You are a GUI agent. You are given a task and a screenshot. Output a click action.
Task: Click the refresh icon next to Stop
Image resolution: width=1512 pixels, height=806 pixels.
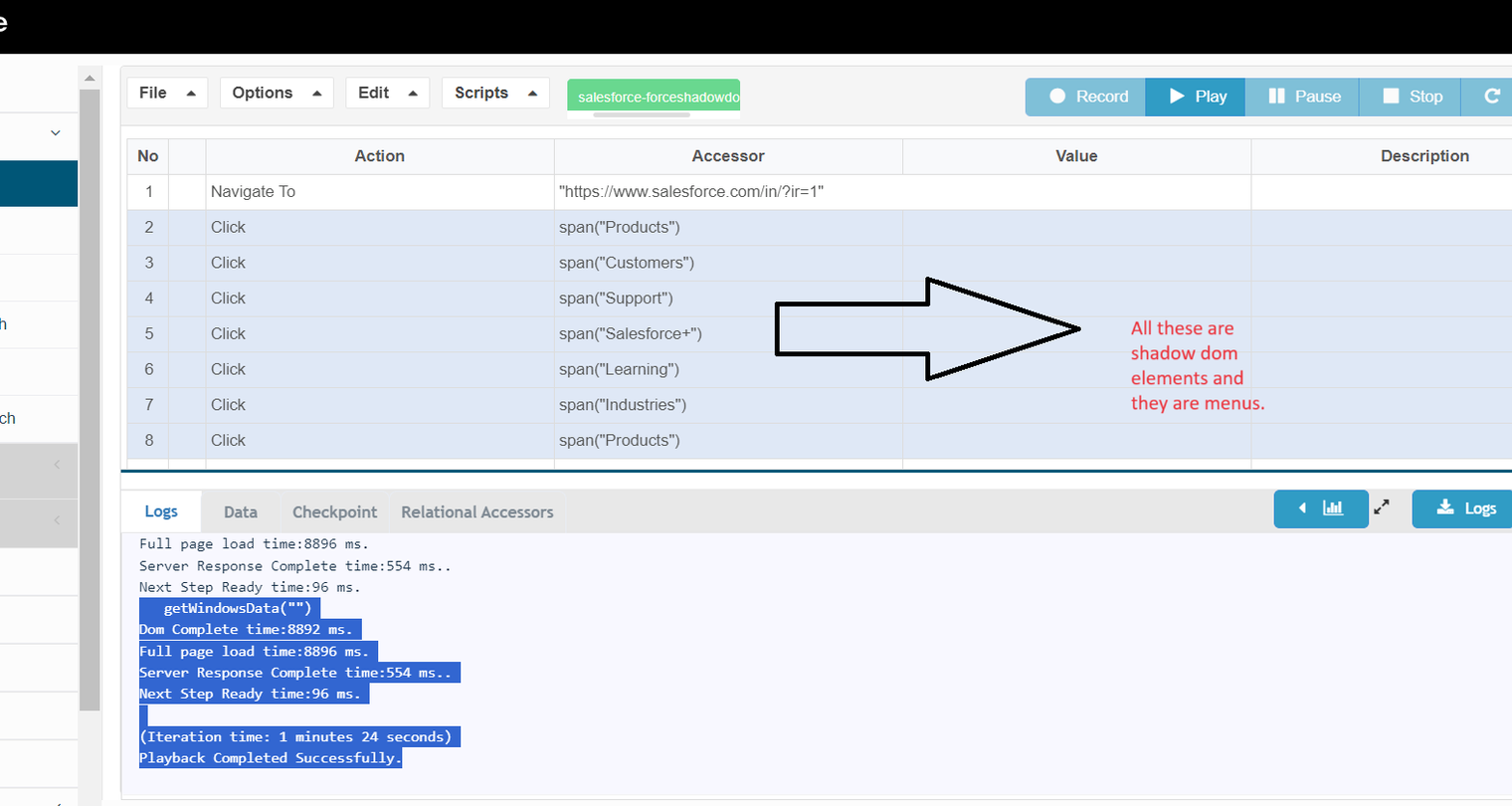coord(1491,97)
